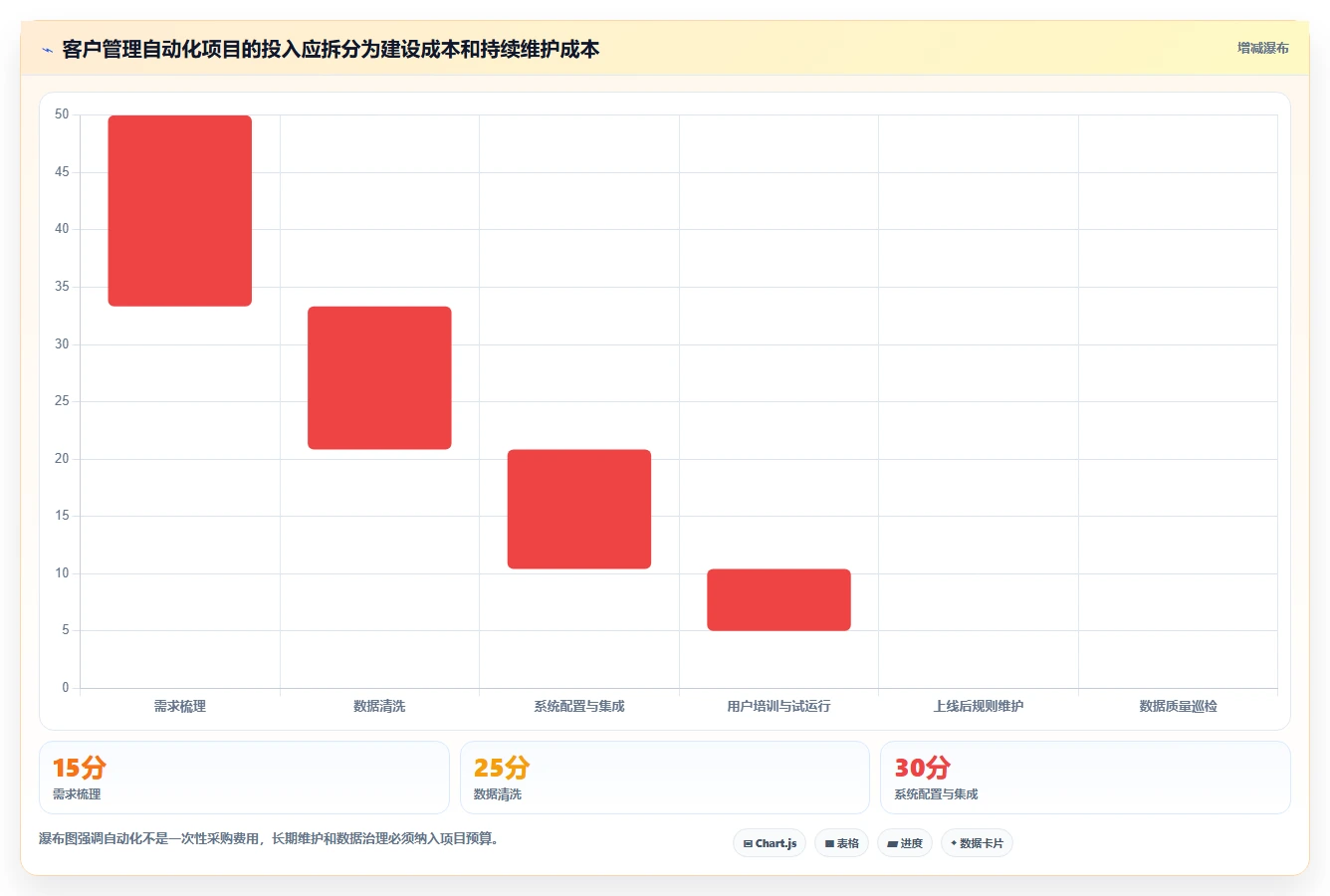Screen dimensions: 1330x896
Task: Click the y-axis value 10
Action: (x=62, y=573)
